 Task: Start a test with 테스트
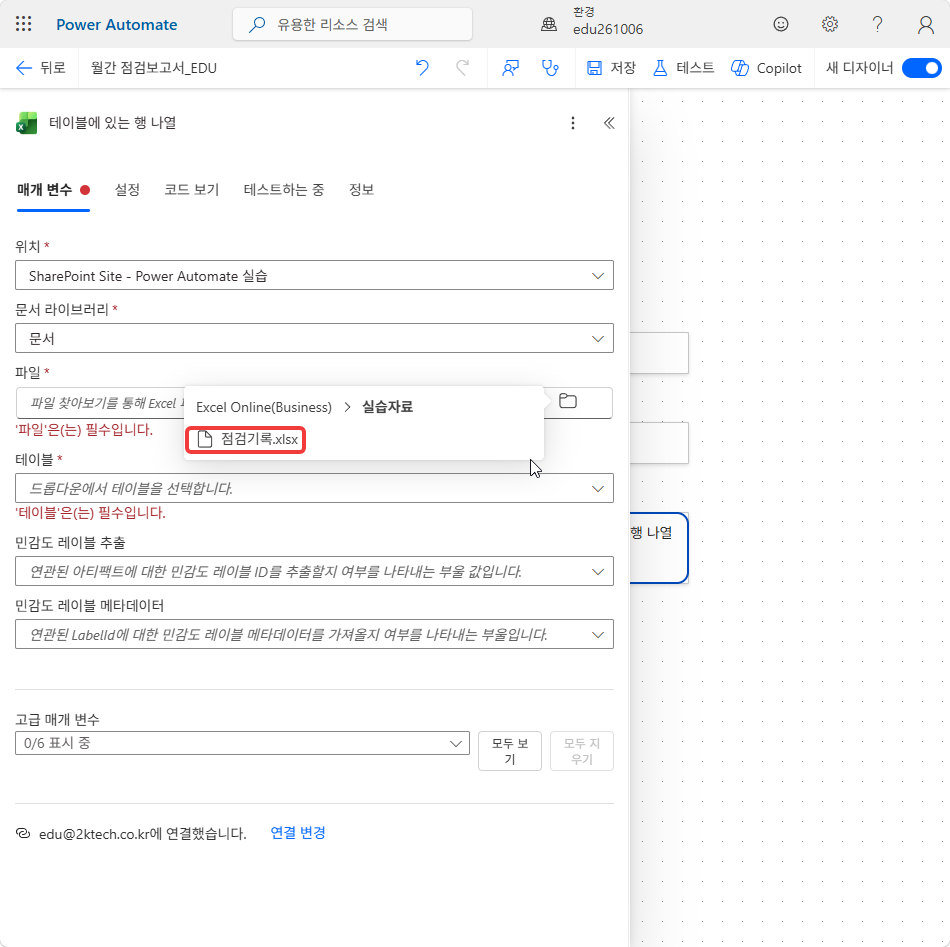683,68
